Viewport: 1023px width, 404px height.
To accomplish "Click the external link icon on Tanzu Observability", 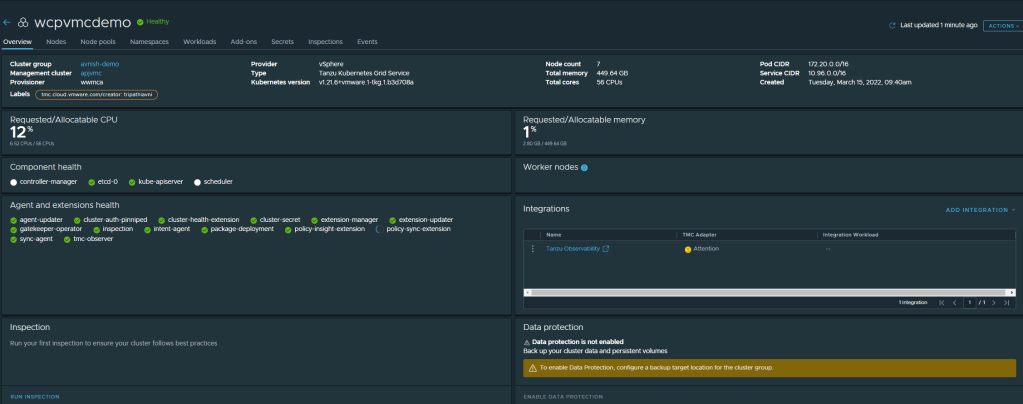I will (606, 249).
